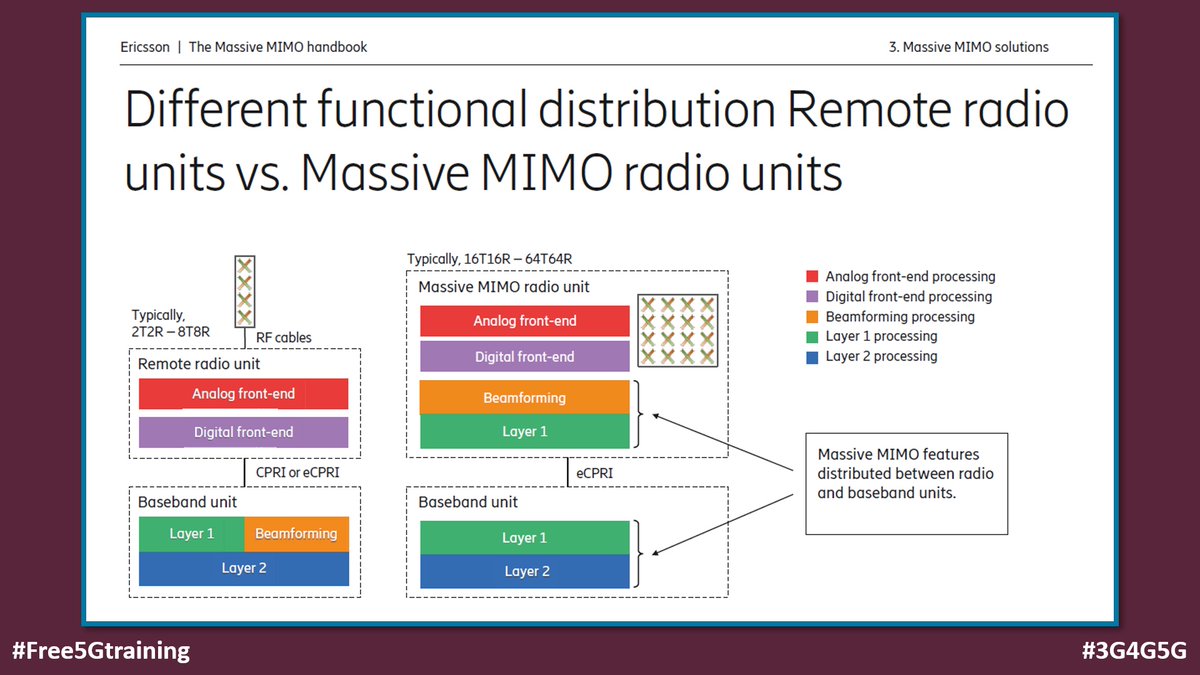Click the red Analog front-end legend swatch

[813, 277]
